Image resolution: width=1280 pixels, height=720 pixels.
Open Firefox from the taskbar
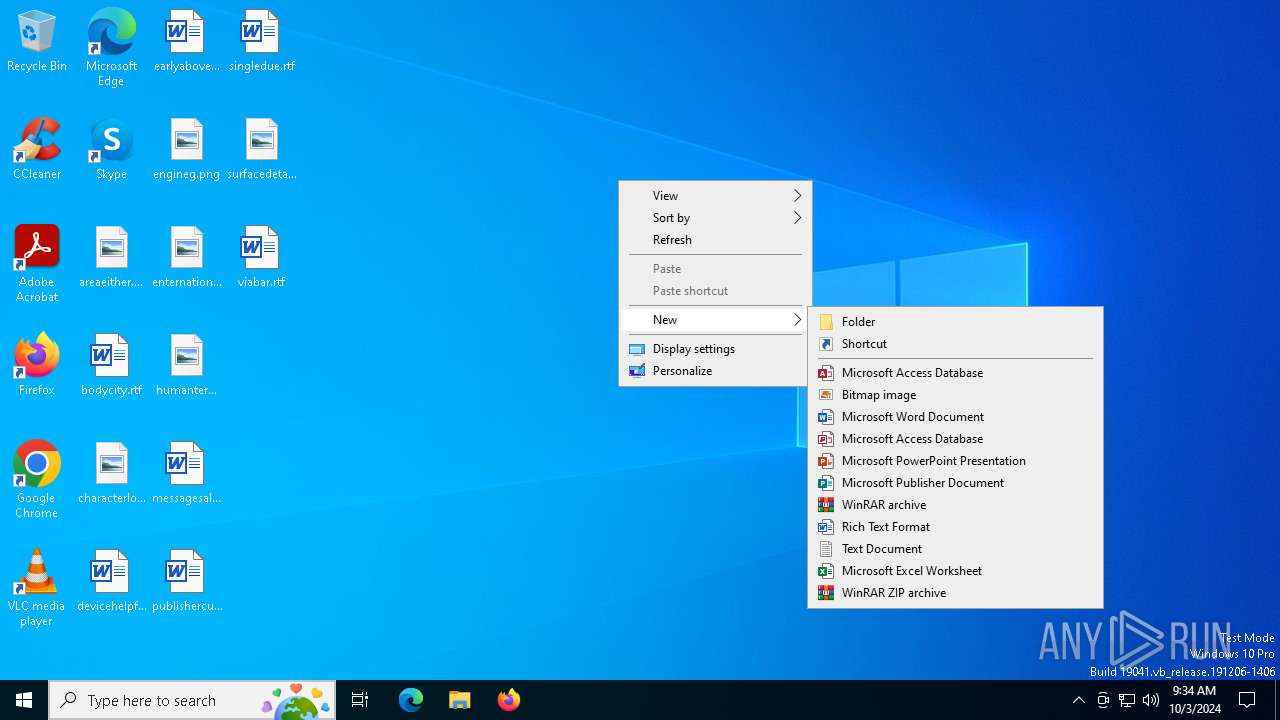pos(509,700)
